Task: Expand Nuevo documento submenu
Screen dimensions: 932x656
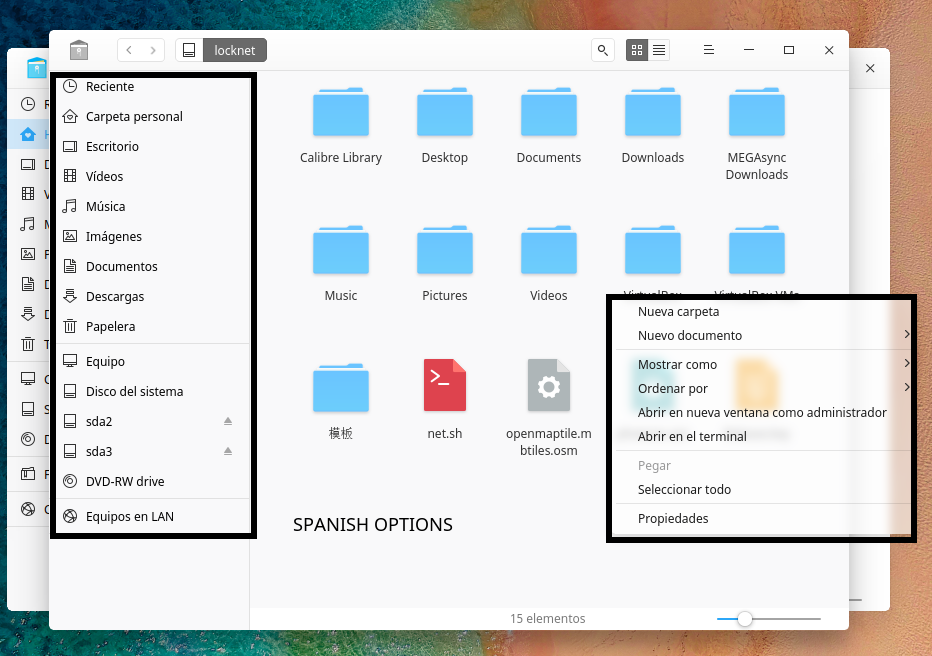Action: [763, 335]
